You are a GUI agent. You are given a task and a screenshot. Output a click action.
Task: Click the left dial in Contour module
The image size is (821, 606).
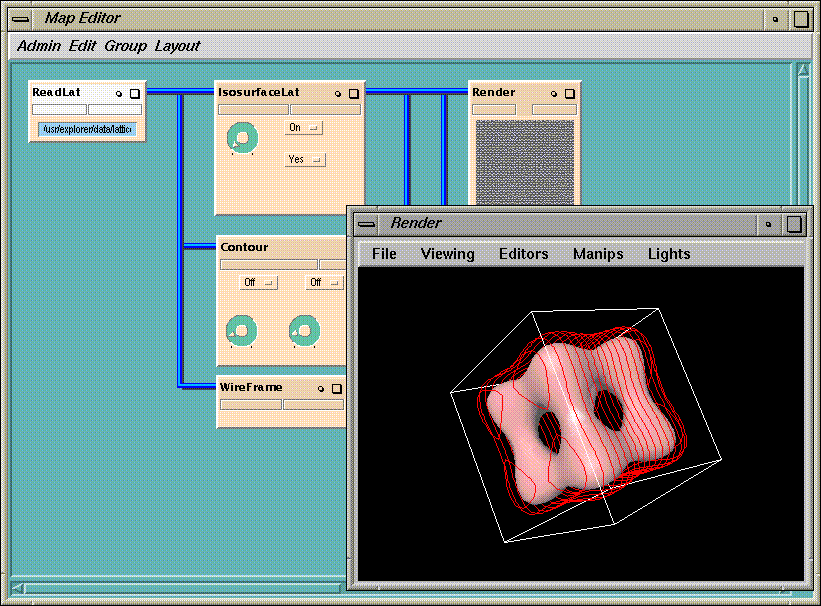pyautogui.click(x=242, y=328)
